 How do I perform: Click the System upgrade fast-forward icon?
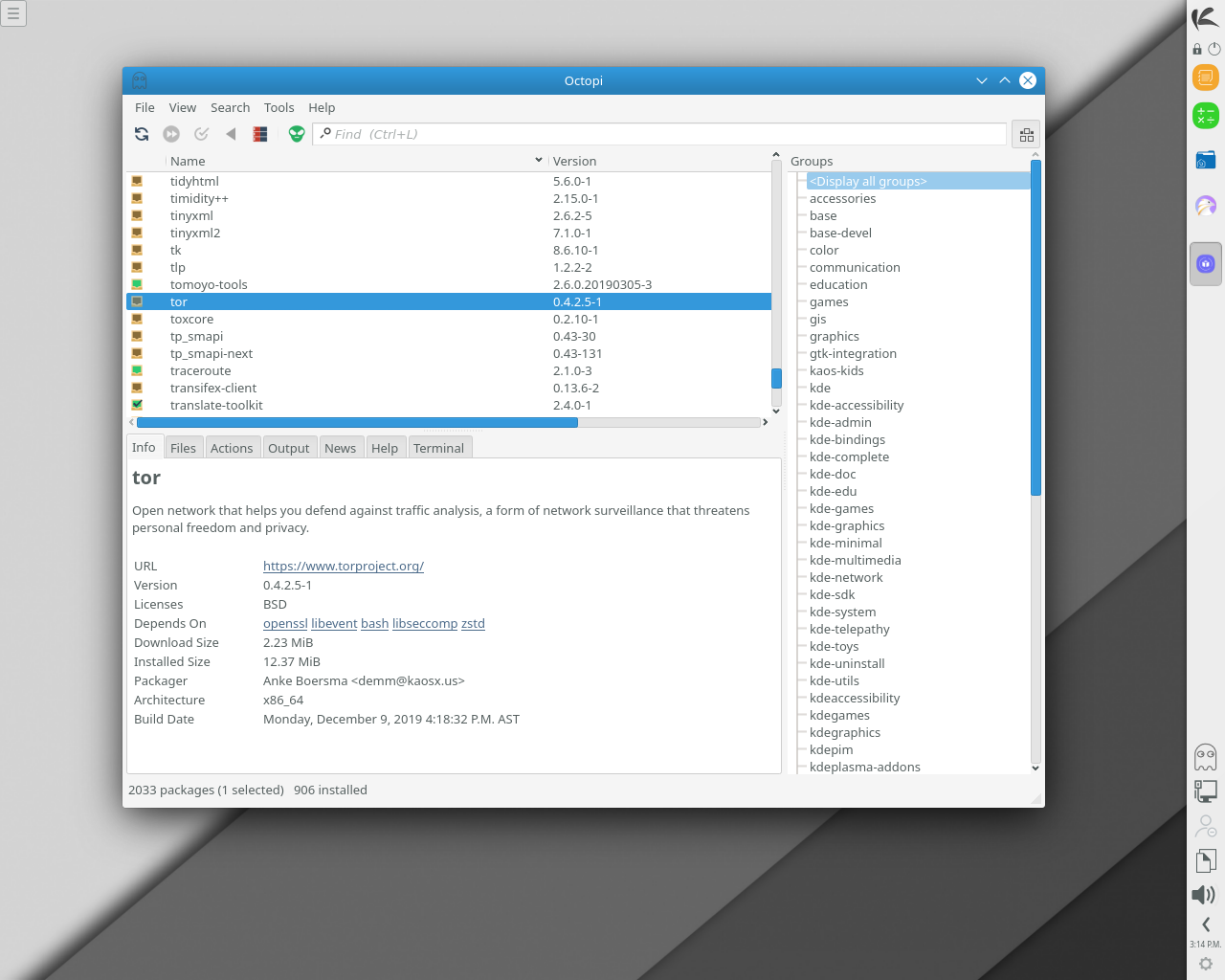(171, 134)
